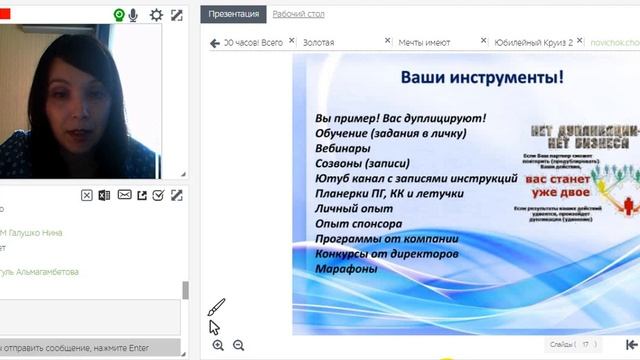Image resolution: width=640 pixels, height=360 pixels.
Task: Jump to the first slide arrow icon
Action: point(631,345)
